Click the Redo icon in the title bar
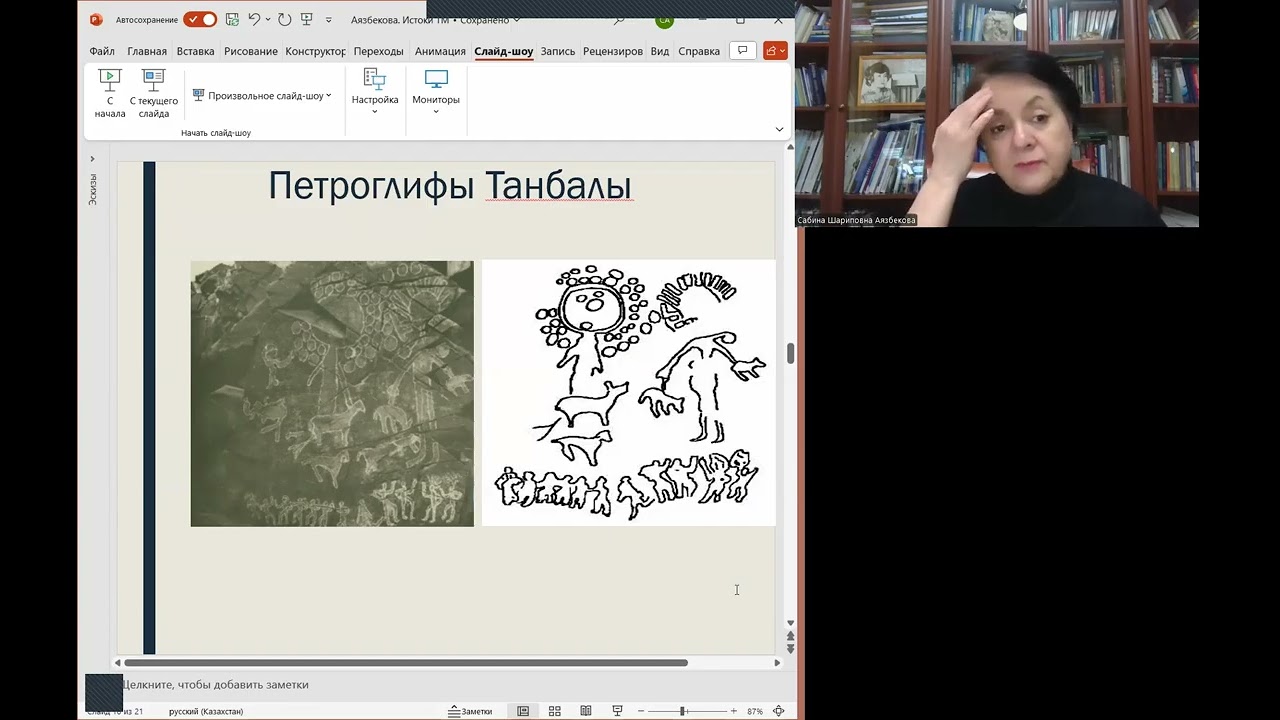This screenshot has width=1280, height=720. point(285,19)
